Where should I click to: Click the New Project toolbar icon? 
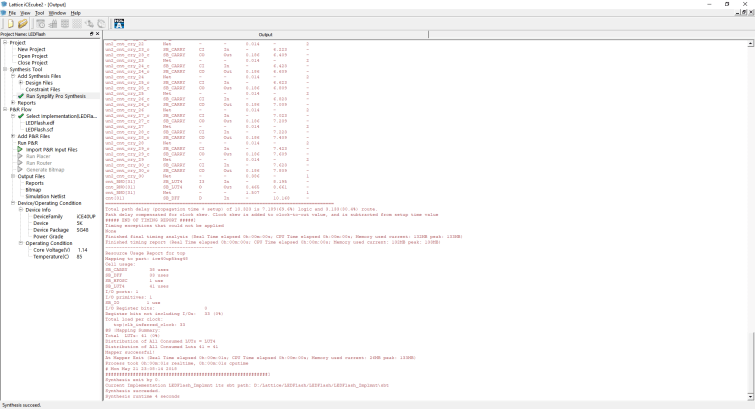pyautogui.click(x=10, y=23)
